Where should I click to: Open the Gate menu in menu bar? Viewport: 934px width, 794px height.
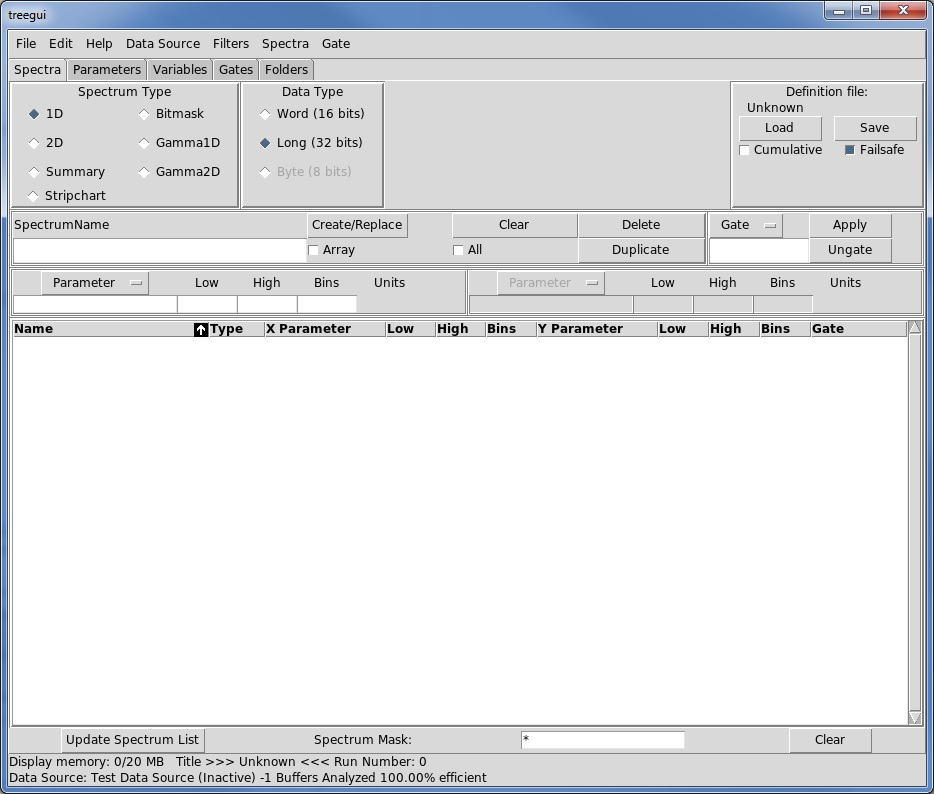coord(336,43)
